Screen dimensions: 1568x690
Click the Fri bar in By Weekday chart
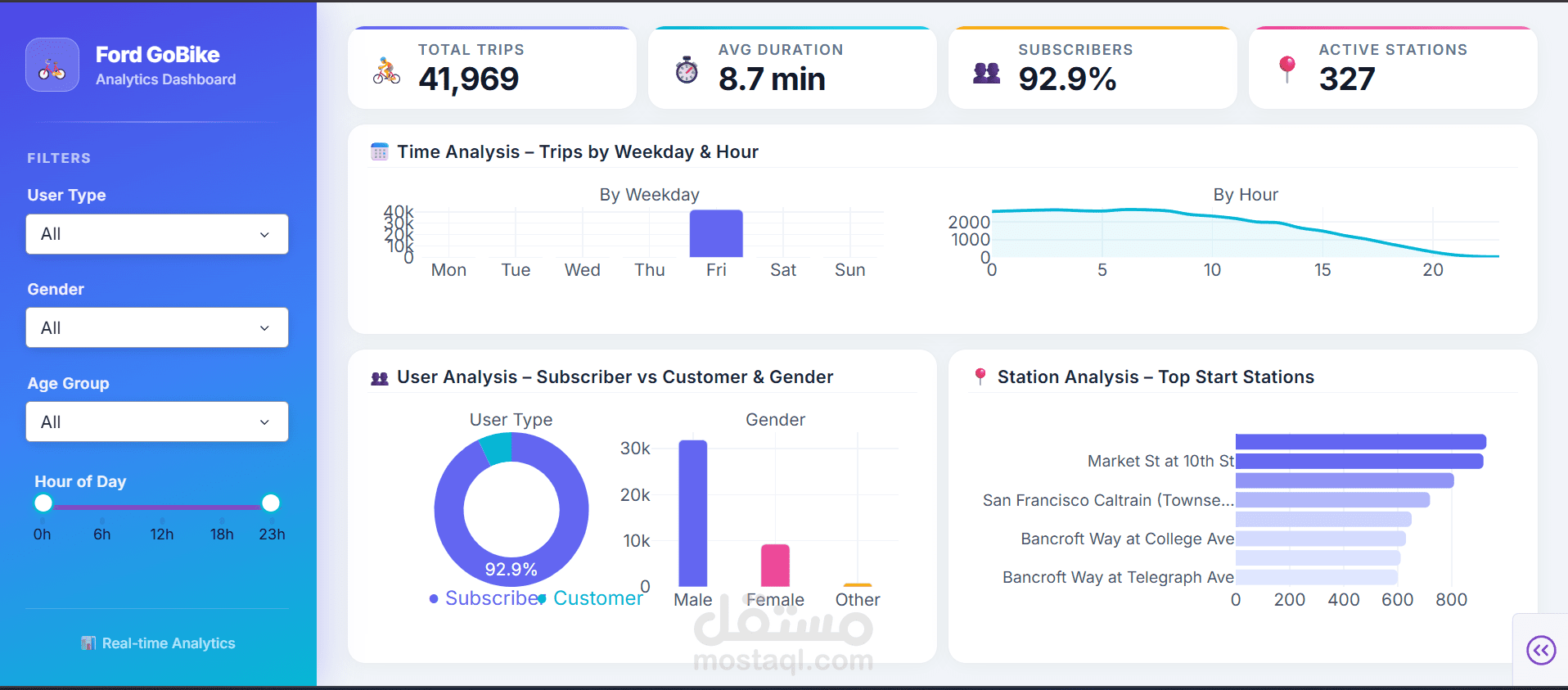click(716, 233)
